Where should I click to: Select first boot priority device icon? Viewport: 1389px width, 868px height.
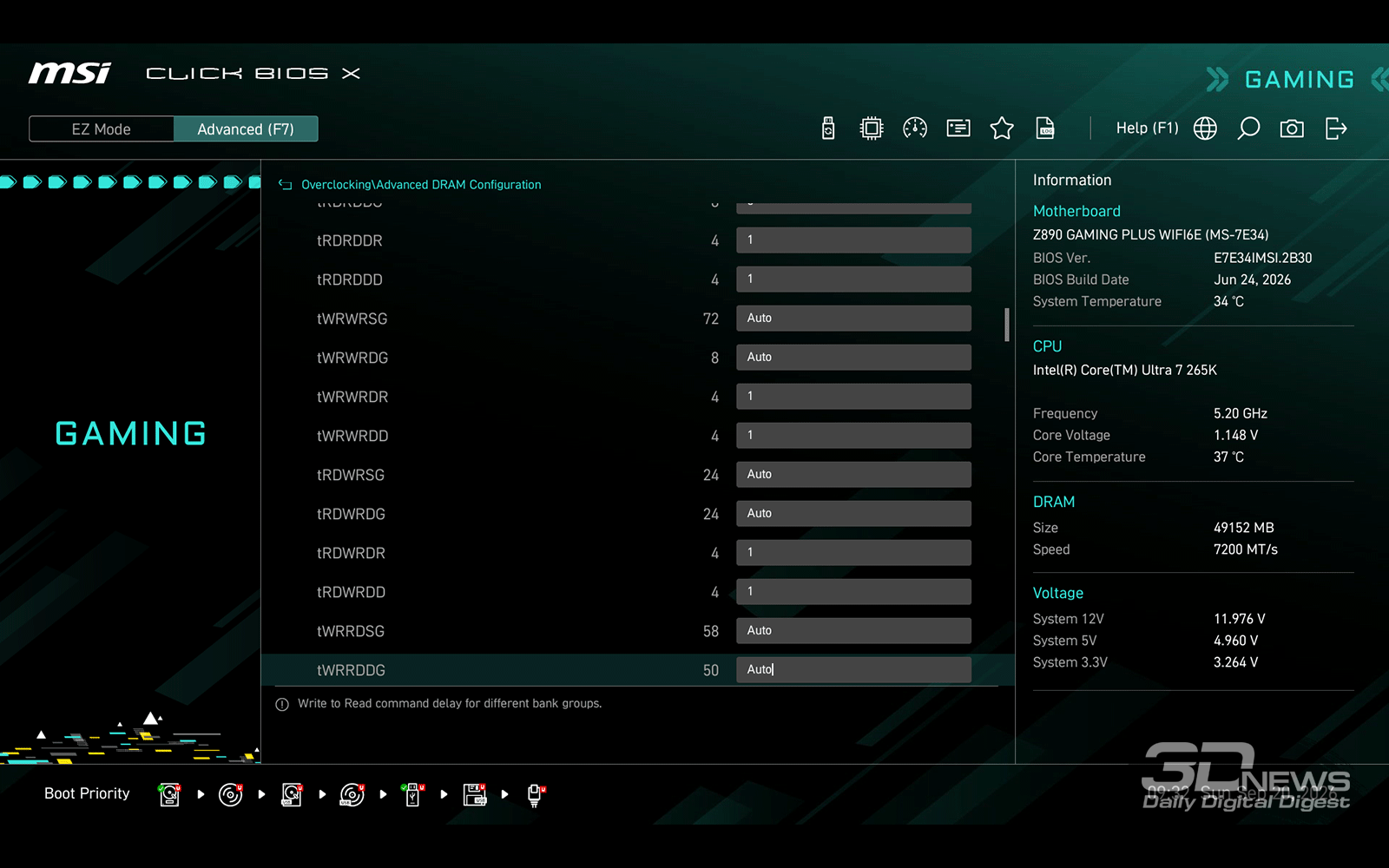pos(170,794)
